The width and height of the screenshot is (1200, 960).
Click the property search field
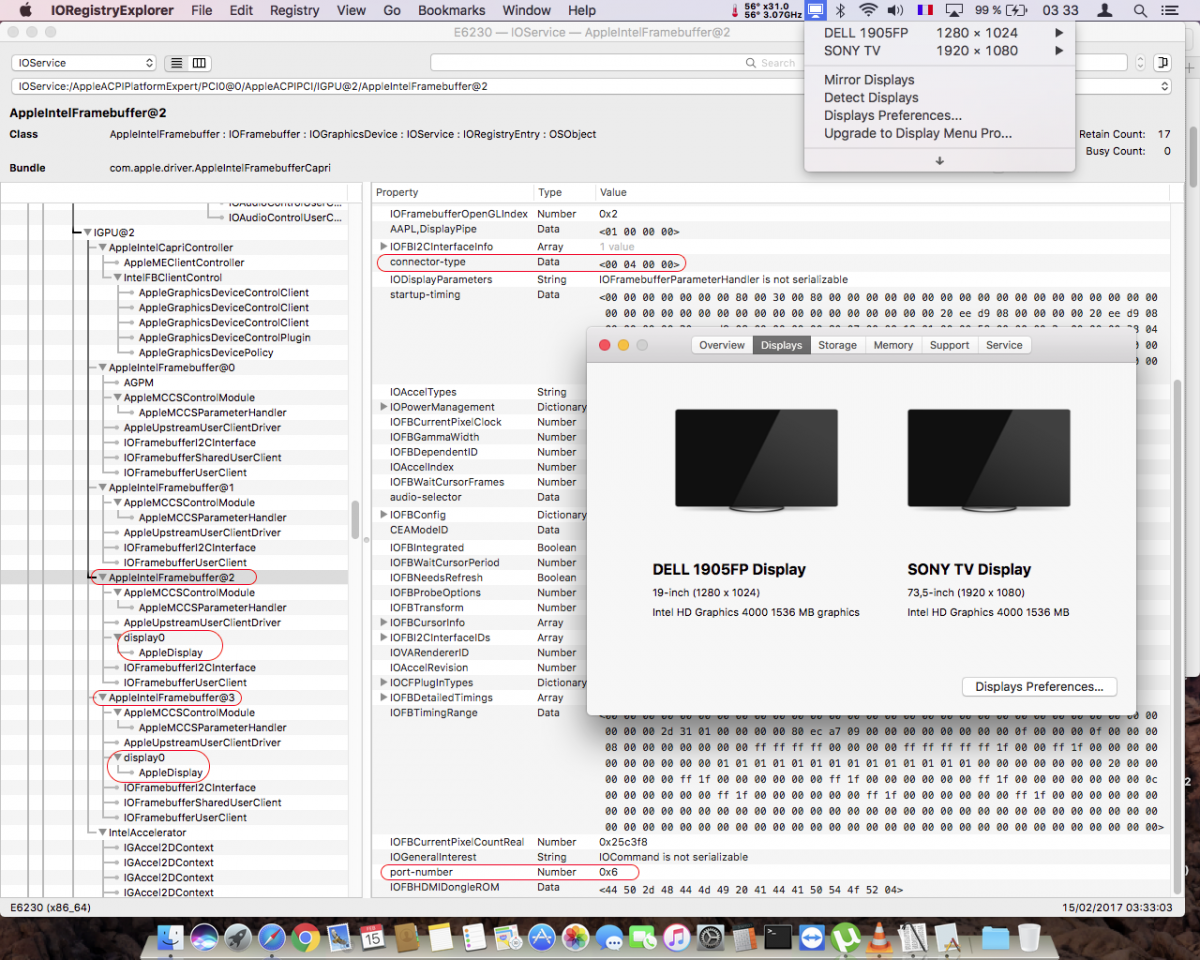coord(700,62)
